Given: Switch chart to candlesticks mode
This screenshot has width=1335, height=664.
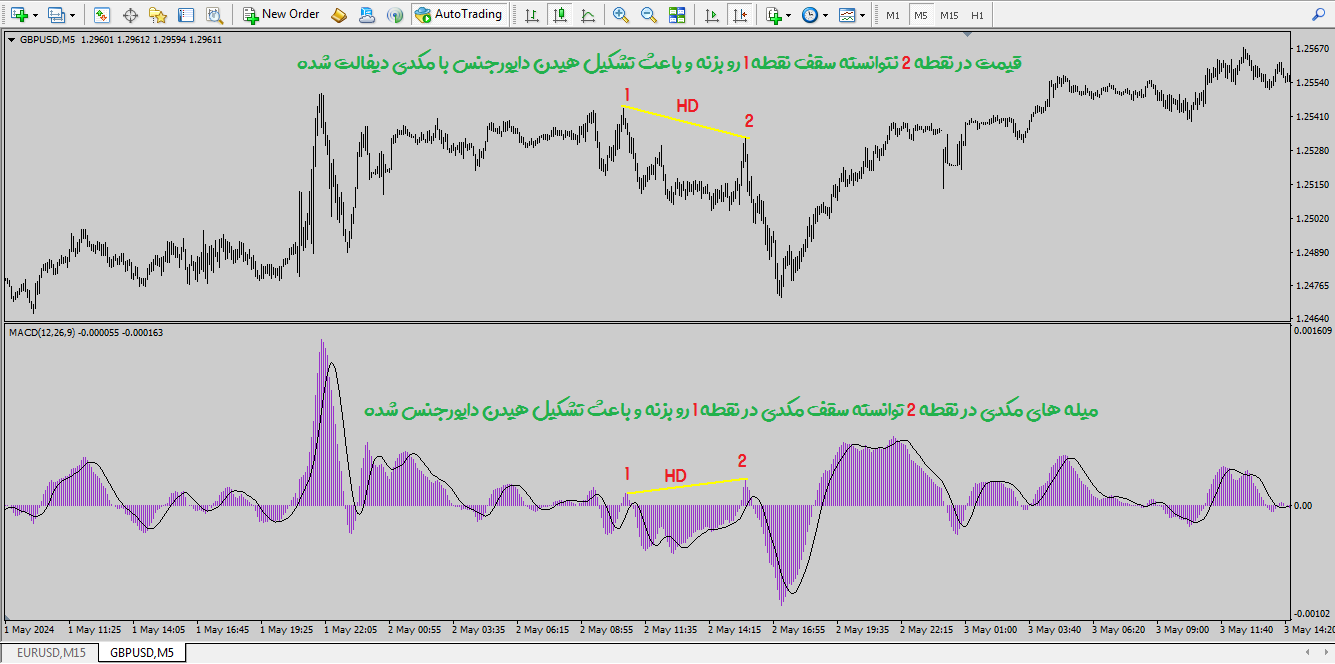Looking at the screenshot, I should click(558, 15).
